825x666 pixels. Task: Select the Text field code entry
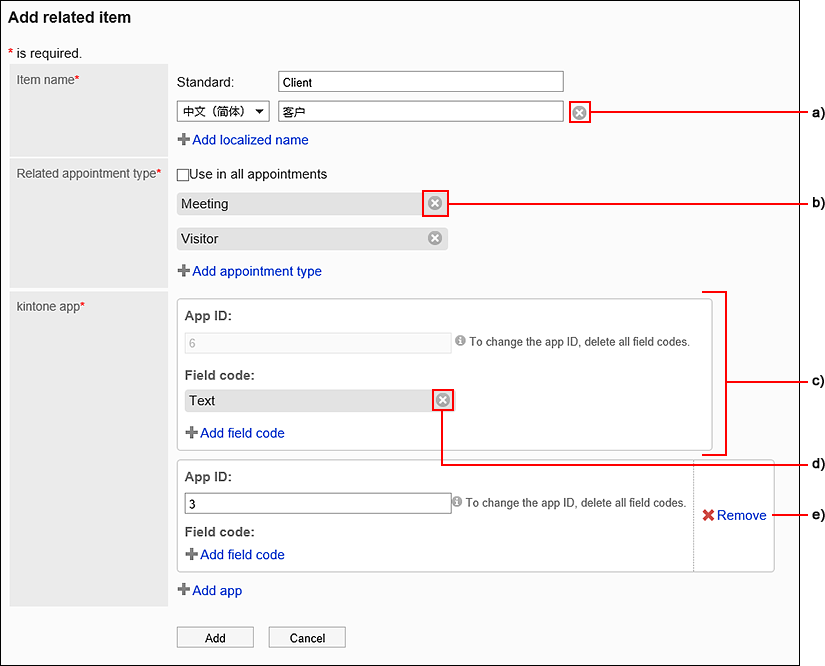(x=319, y=401)
